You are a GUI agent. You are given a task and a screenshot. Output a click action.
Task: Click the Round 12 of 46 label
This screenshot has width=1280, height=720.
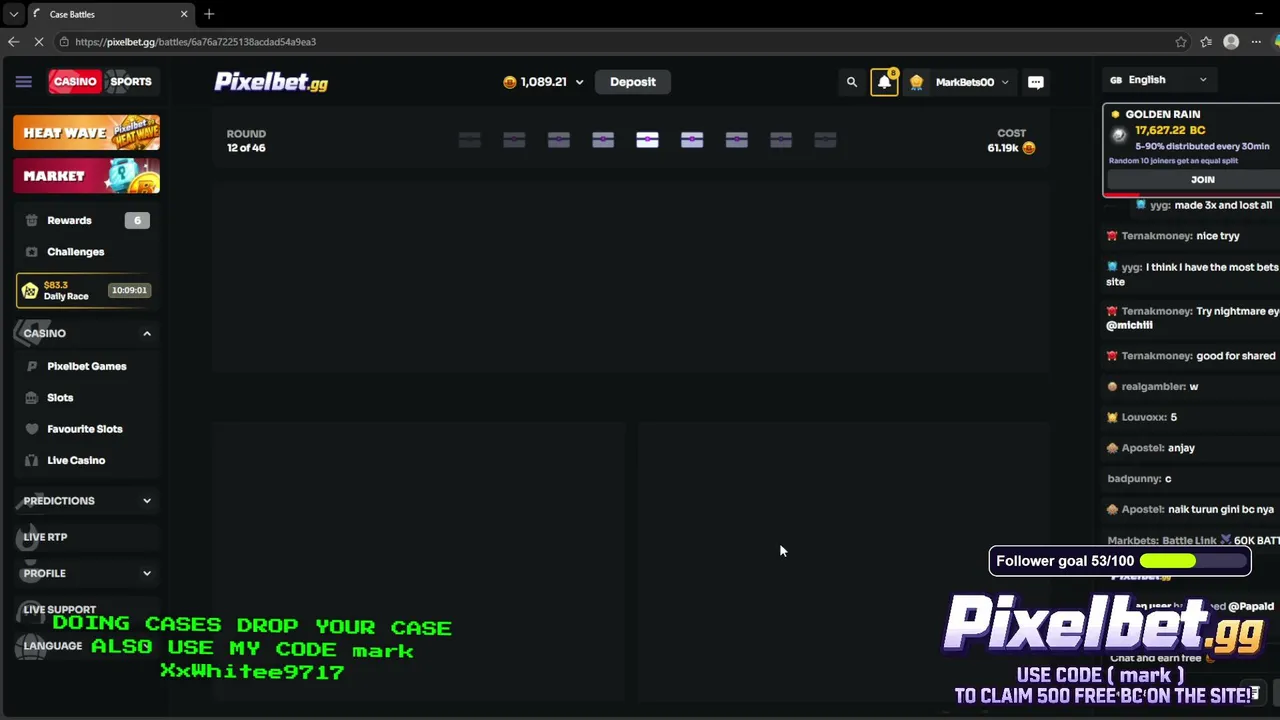[x=246, y=141]
